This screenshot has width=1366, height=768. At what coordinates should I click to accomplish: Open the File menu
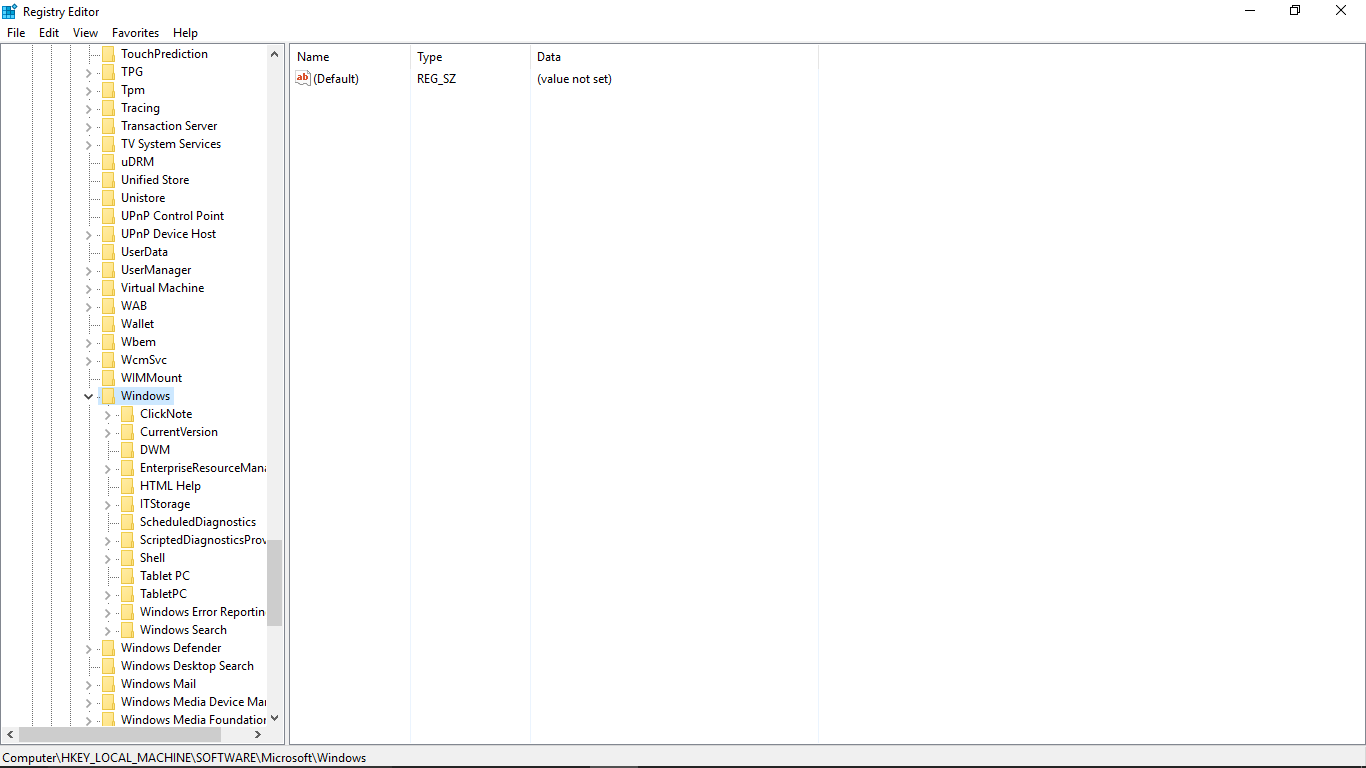(x=16, y=32)
